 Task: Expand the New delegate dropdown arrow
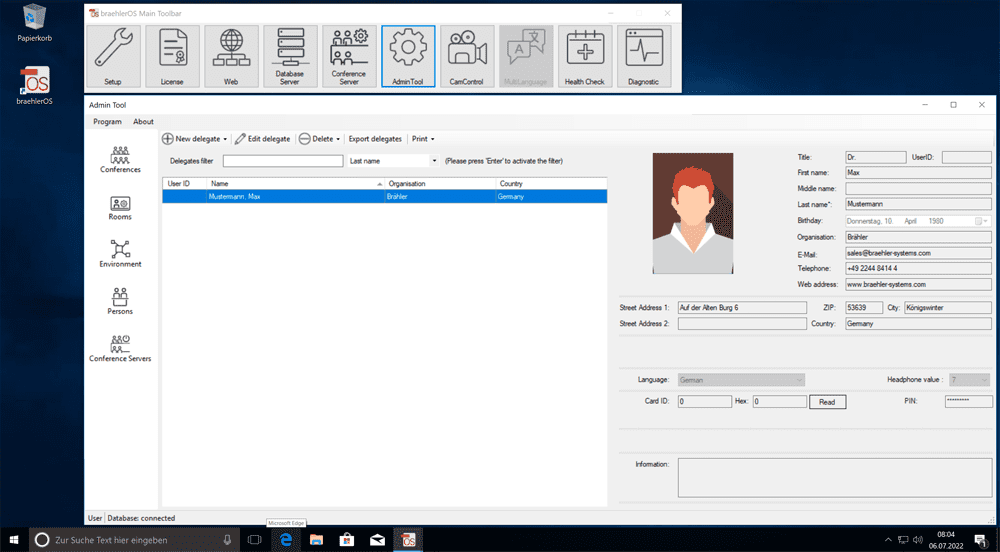pyautogui.click(x=225, y=139)
